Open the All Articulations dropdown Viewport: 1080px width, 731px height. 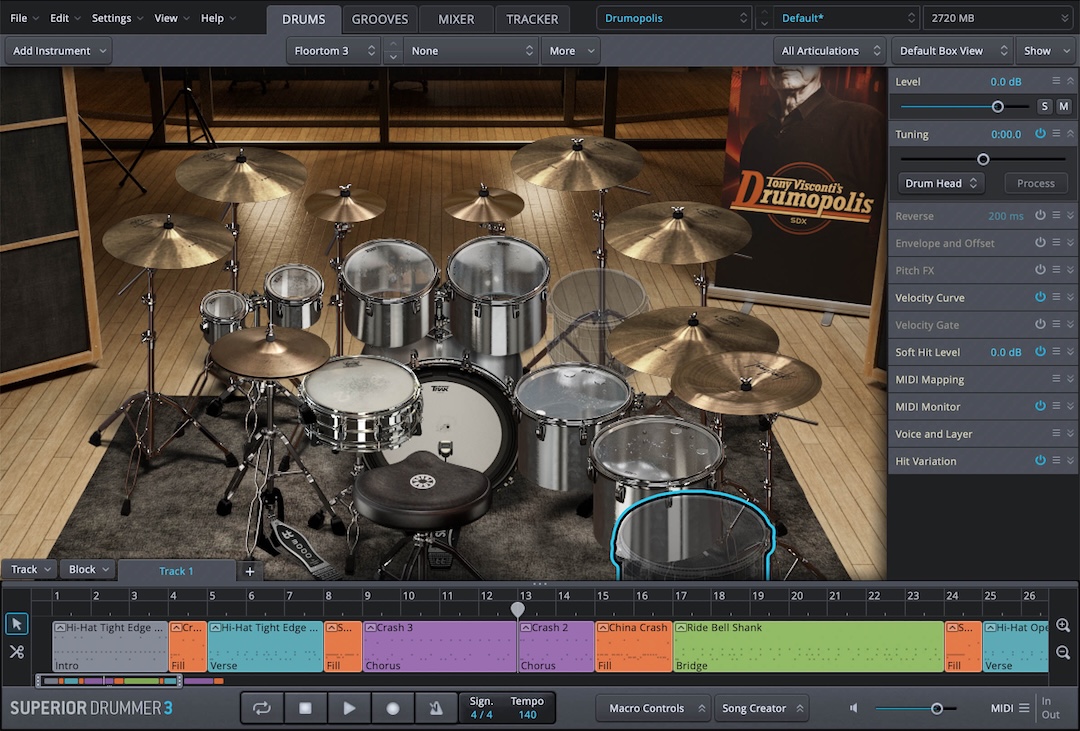830,50
